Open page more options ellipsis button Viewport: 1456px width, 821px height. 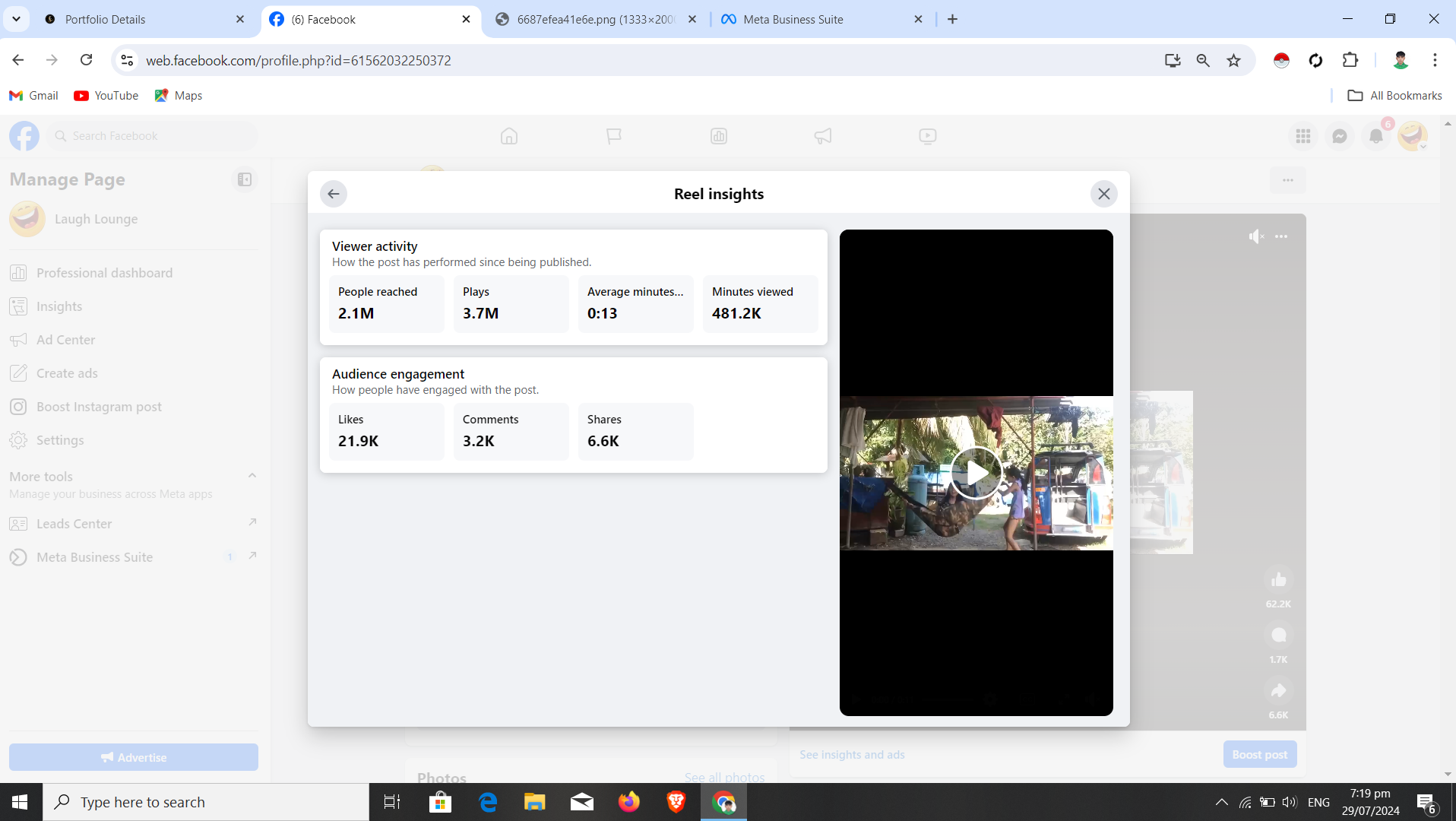(x=1288, y=180)
